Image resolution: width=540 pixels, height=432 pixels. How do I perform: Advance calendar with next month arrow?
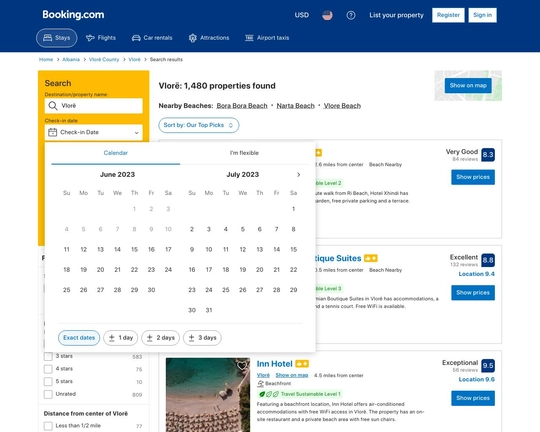tap(299, 175)
